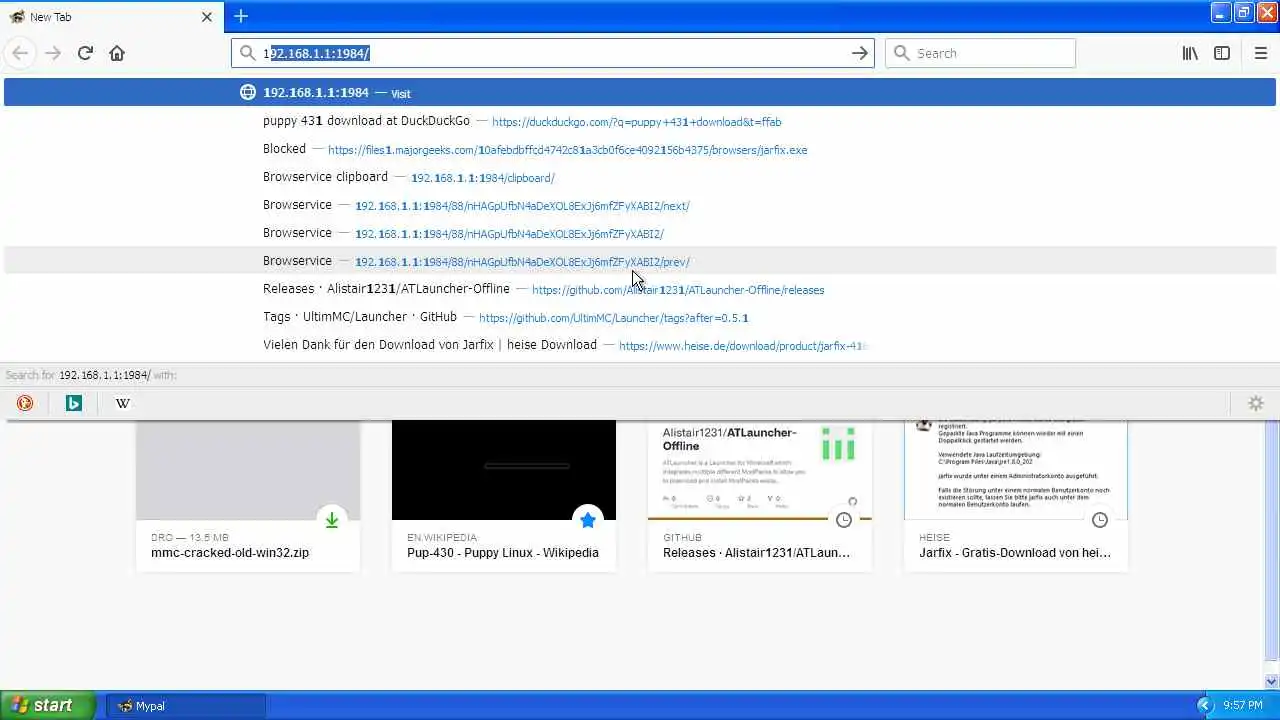This screenshot has height=720, width=1280.
Task: Choose the Browservice suggestion ending in XABI2/
Action: (640, 233)
